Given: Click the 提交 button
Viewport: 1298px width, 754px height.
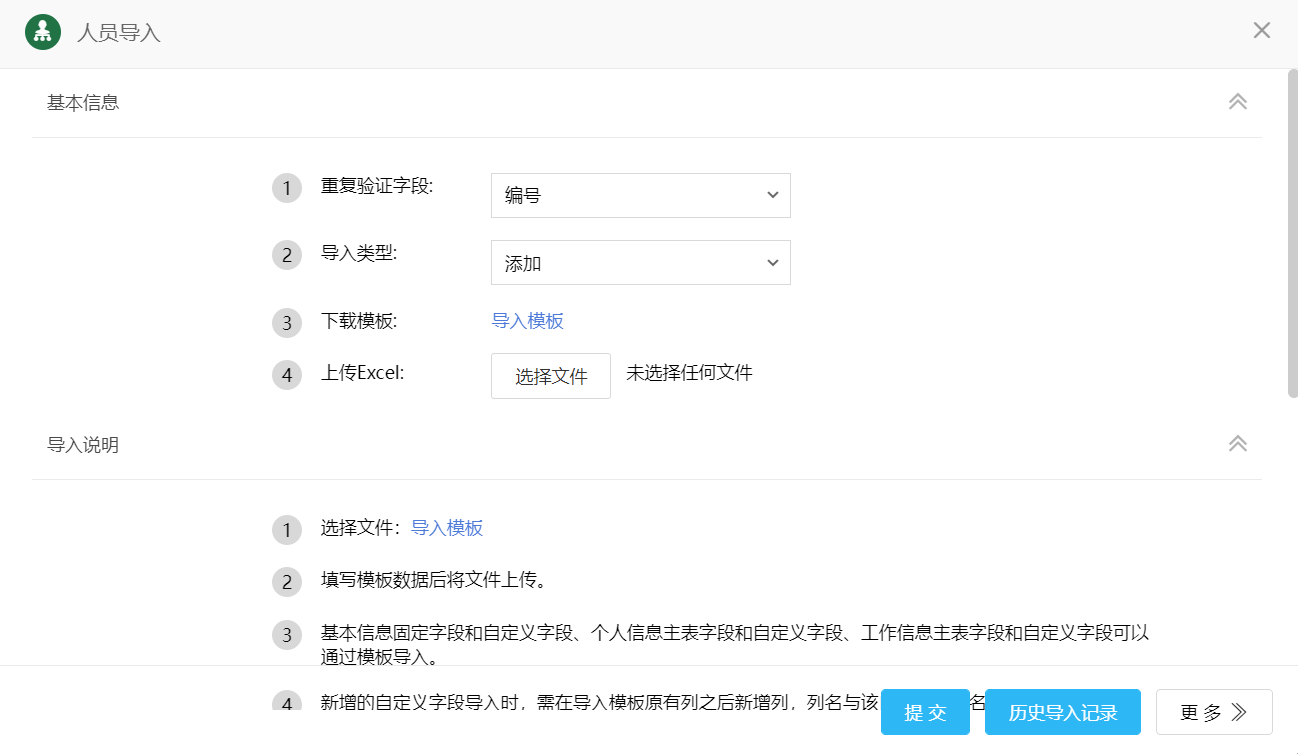Looking at the screenshot, I should point(925,712).
